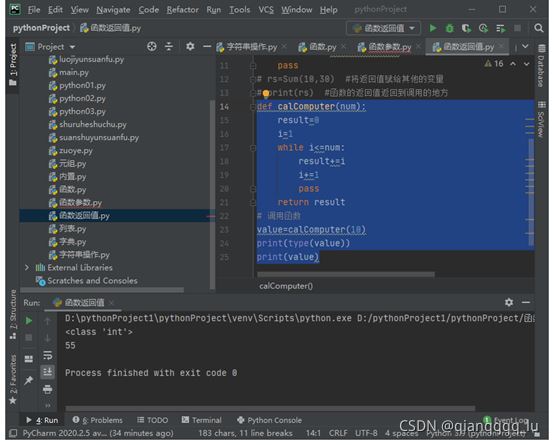Click the 4: Run tool window button
Screen dimensions: 554x445
[x=42, y=420]
